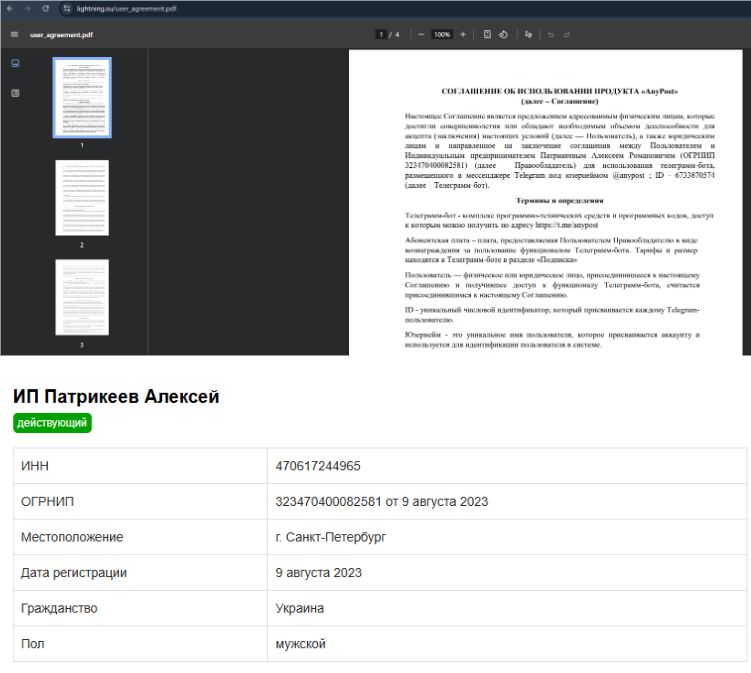Click the page number input field
Image resolution: width=751 pixels, height=673 pixels.
coord(381,34)
